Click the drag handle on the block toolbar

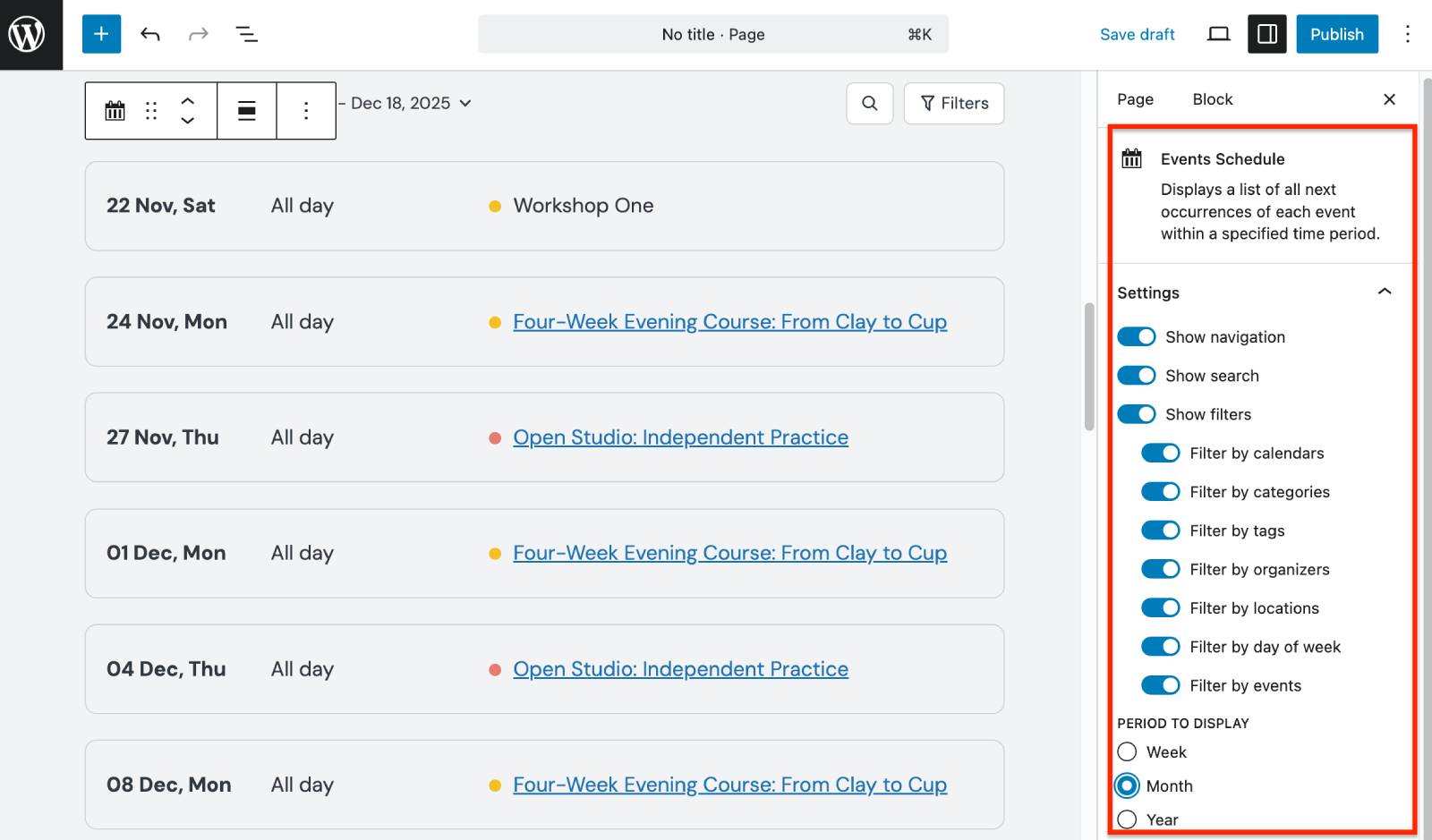point(150,110)
